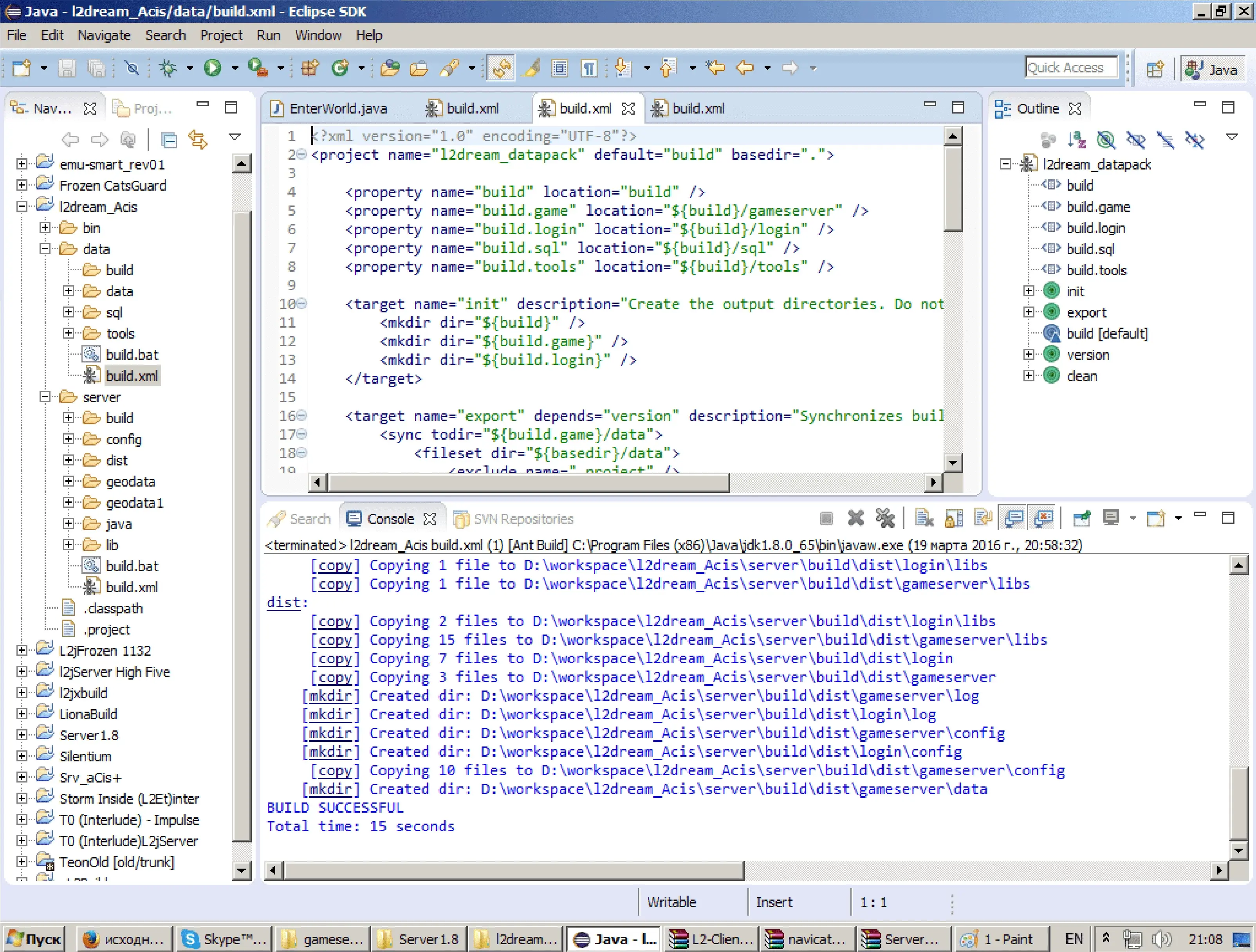1256x952 pixels.
Task: Expand the clean target in Outline
Action: [1028, 375]
